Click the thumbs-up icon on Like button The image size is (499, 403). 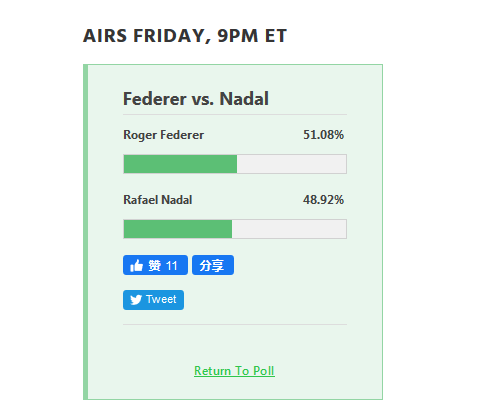(x=136, y=266)
